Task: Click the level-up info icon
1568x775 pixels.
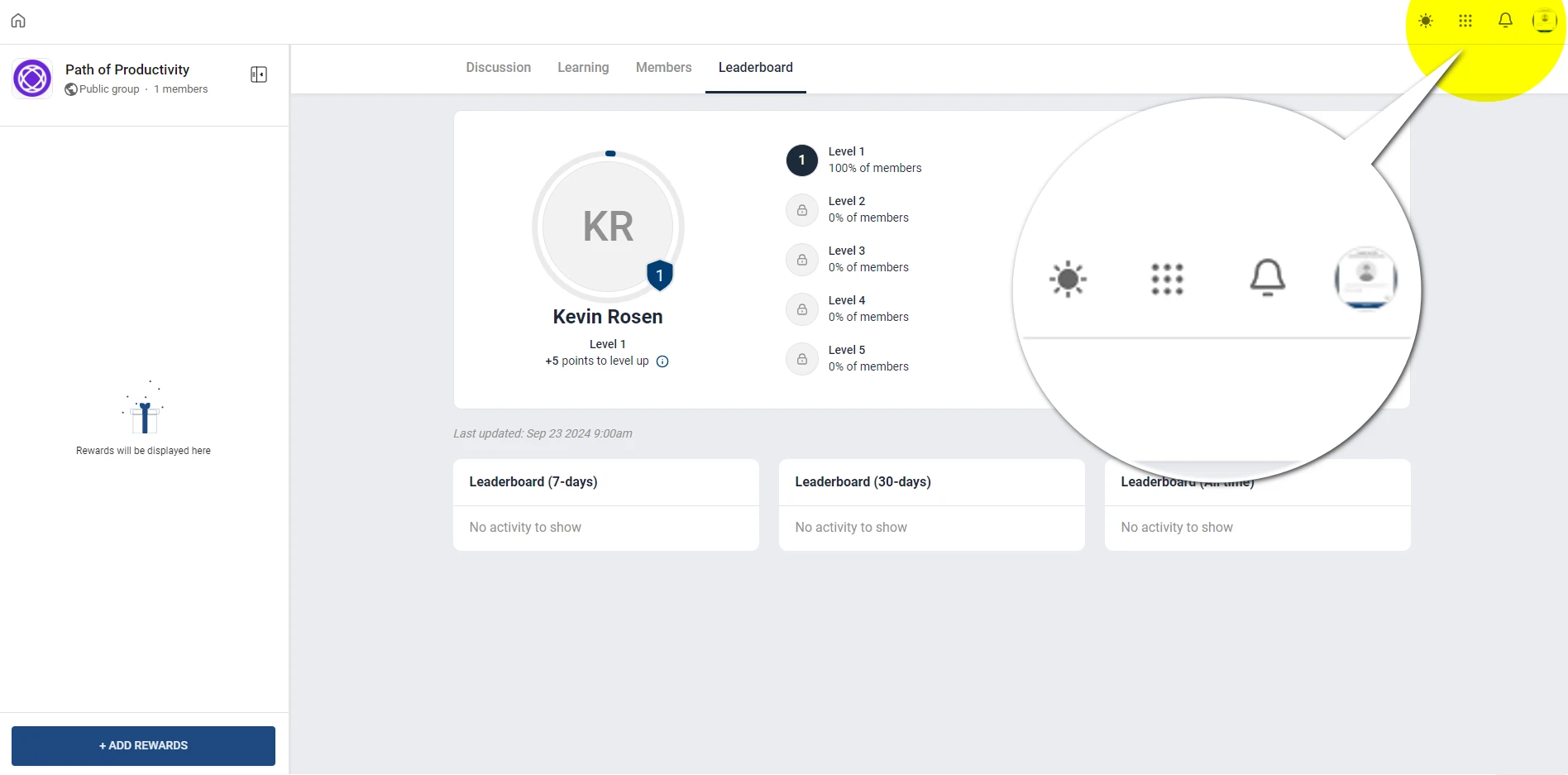Action: (x=662, y=361)
